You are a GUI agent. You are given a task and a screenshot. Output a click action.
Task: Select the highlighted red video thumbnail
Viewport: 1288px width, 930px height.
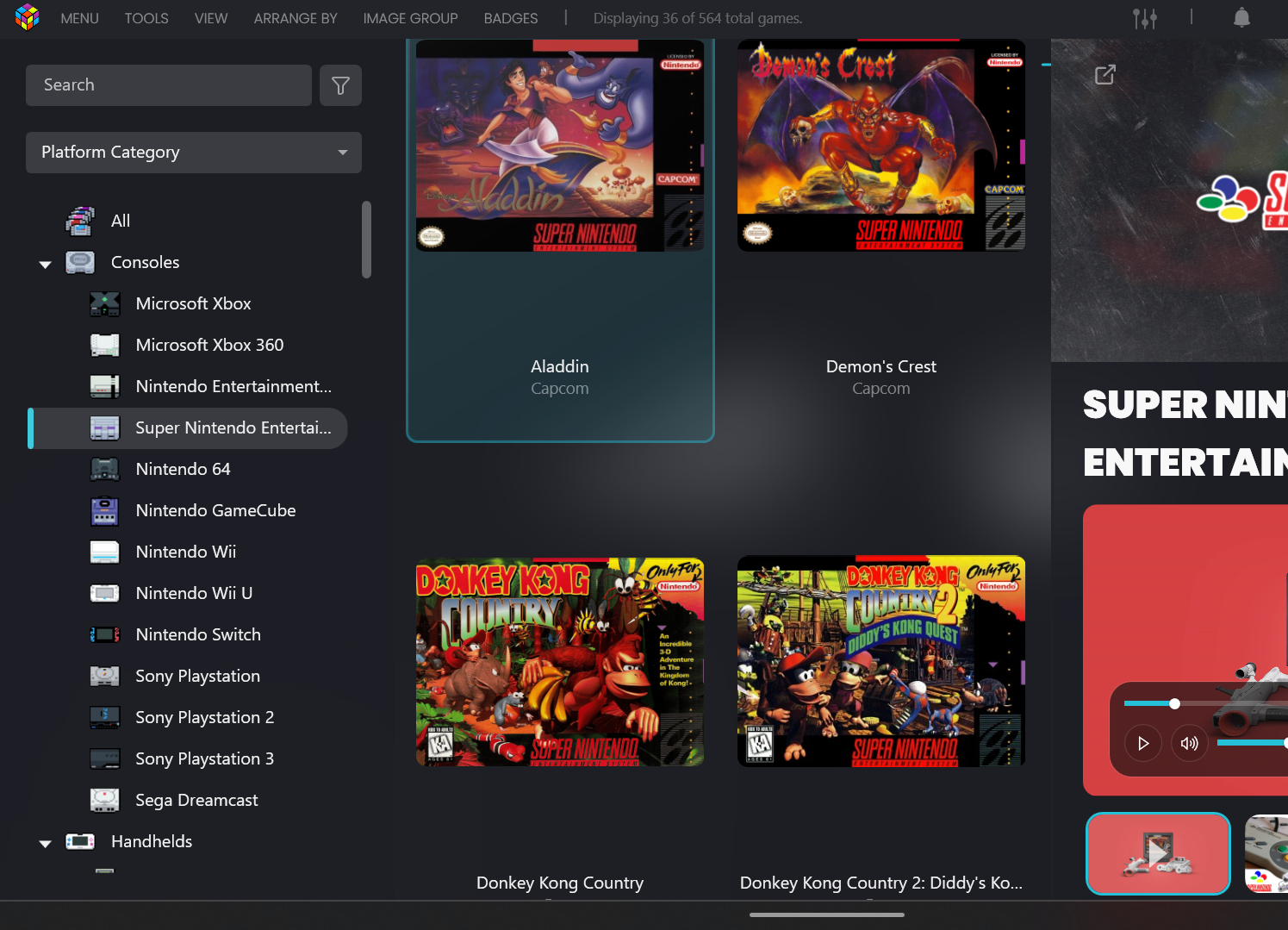click(x=1158, y=853)
